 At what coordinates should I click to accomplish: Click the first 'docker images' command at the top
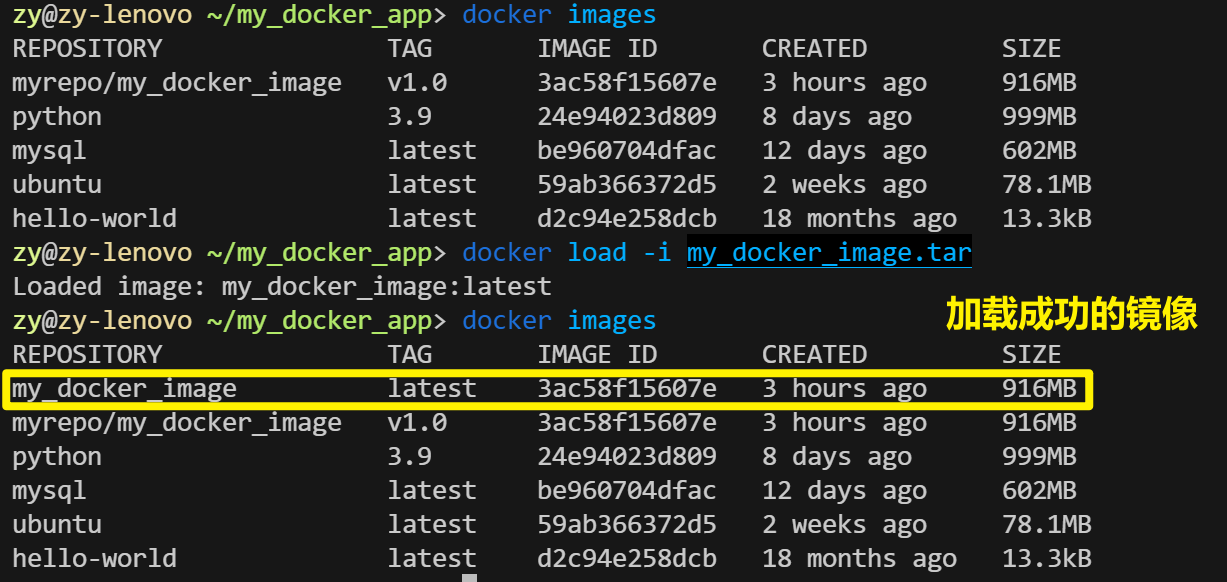[x=560, y=15]
